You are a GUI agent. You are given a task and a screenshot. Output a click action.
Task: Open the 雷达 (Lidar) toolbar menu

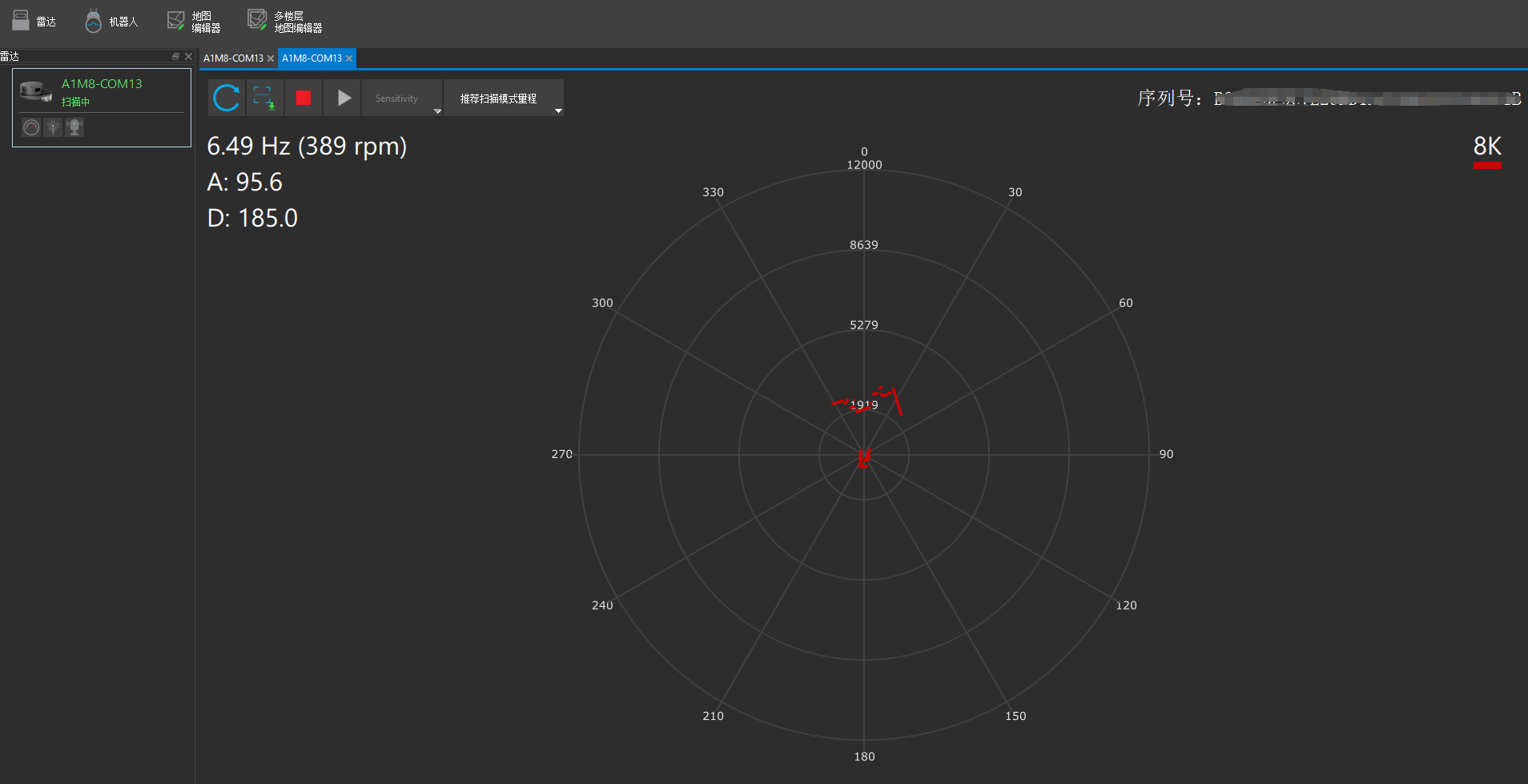(34, 22)
